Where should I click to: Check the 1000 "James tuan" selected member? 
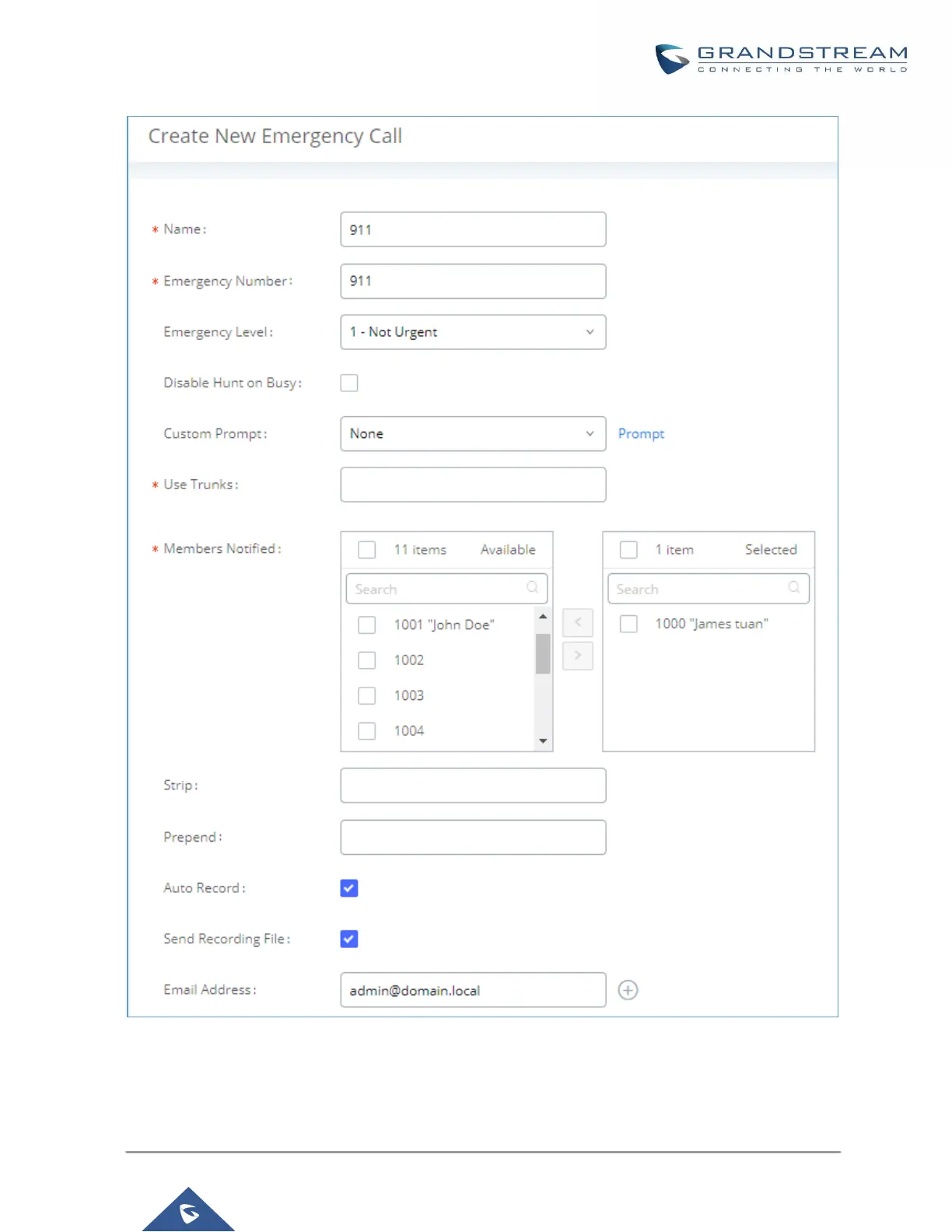628,624
